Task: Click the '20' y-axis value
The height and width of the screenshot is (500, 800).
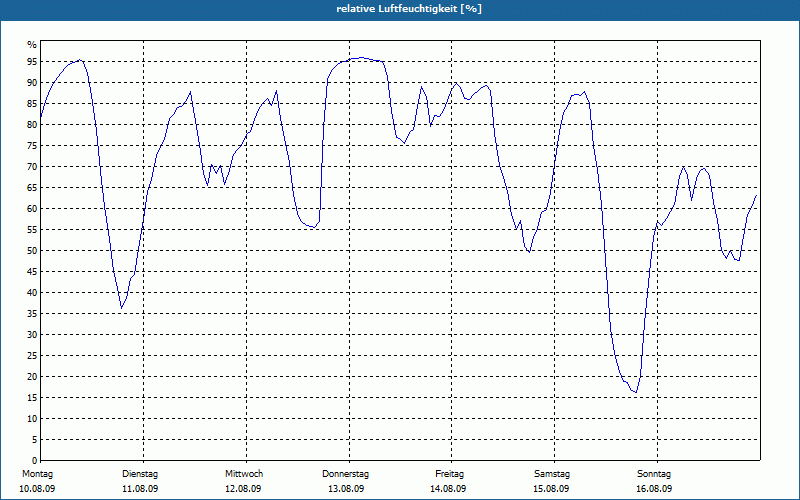Action: click(x=32, y=377)
